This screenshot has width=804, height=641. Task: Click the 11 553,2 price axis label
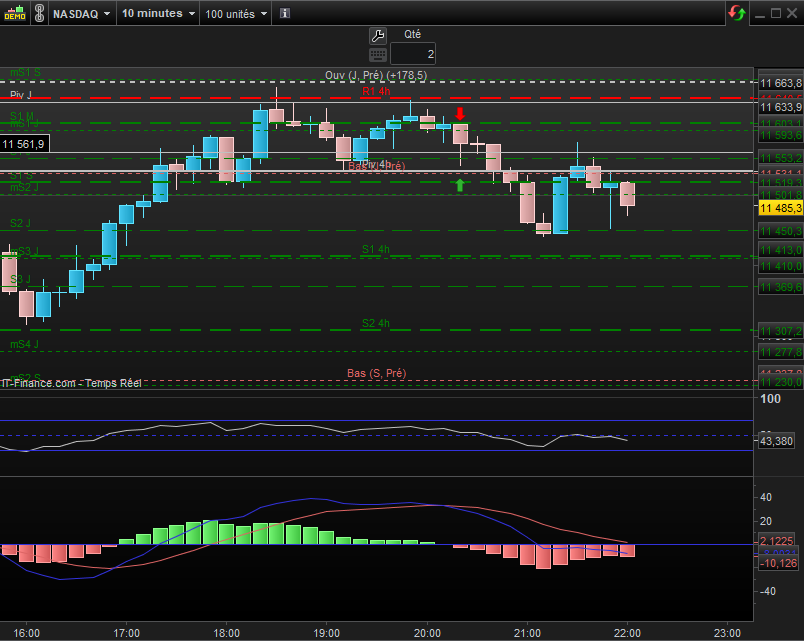tap(781, 158)
